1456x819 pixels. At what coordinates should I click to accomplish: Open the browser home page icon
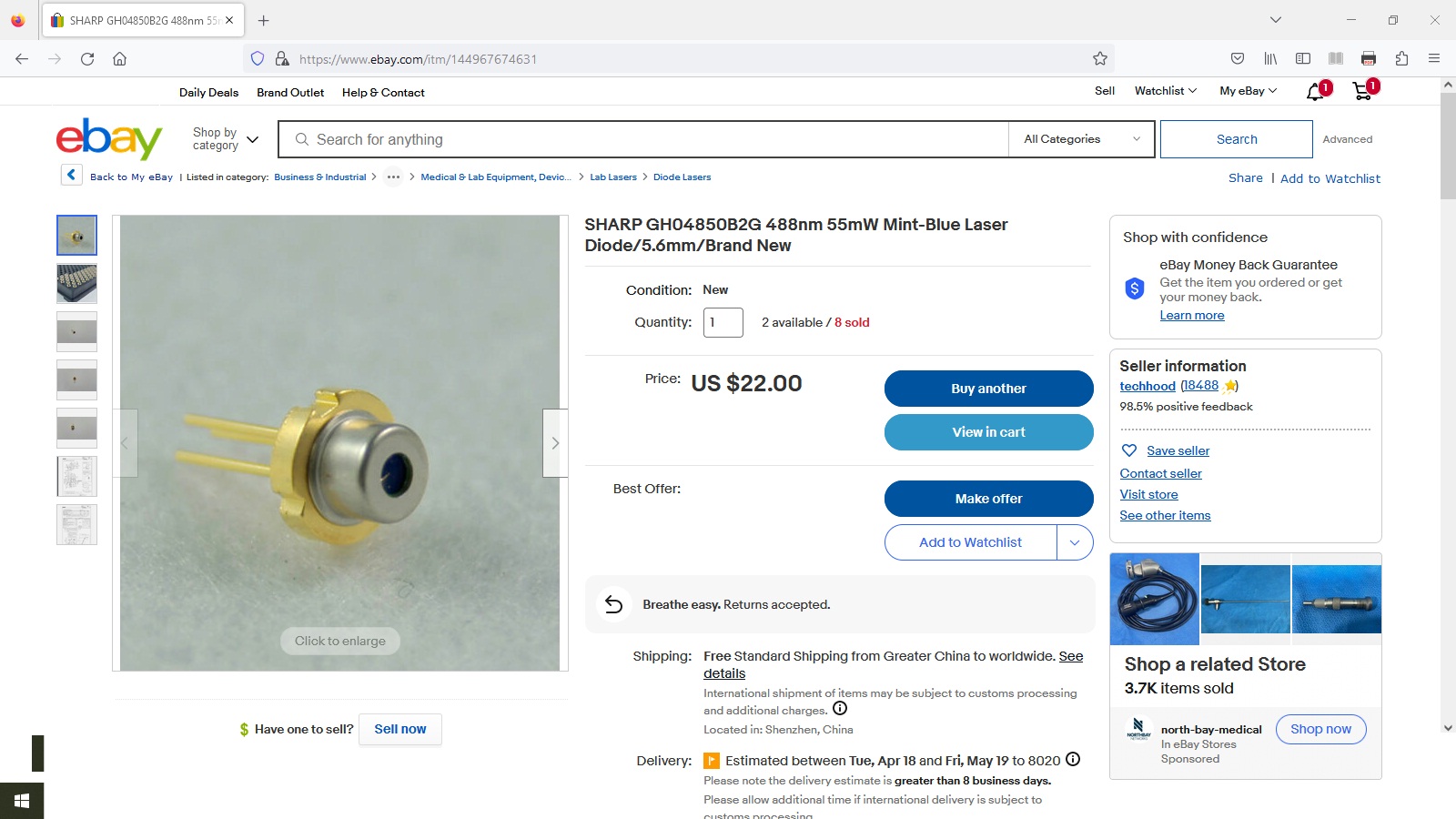[119, 59]
